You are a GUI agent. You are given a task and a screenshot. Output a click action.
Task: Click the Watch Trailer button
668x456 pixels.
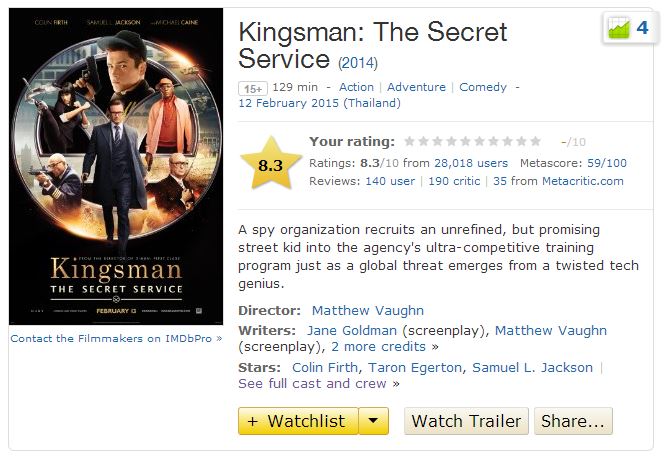click(x=466, y=421)
